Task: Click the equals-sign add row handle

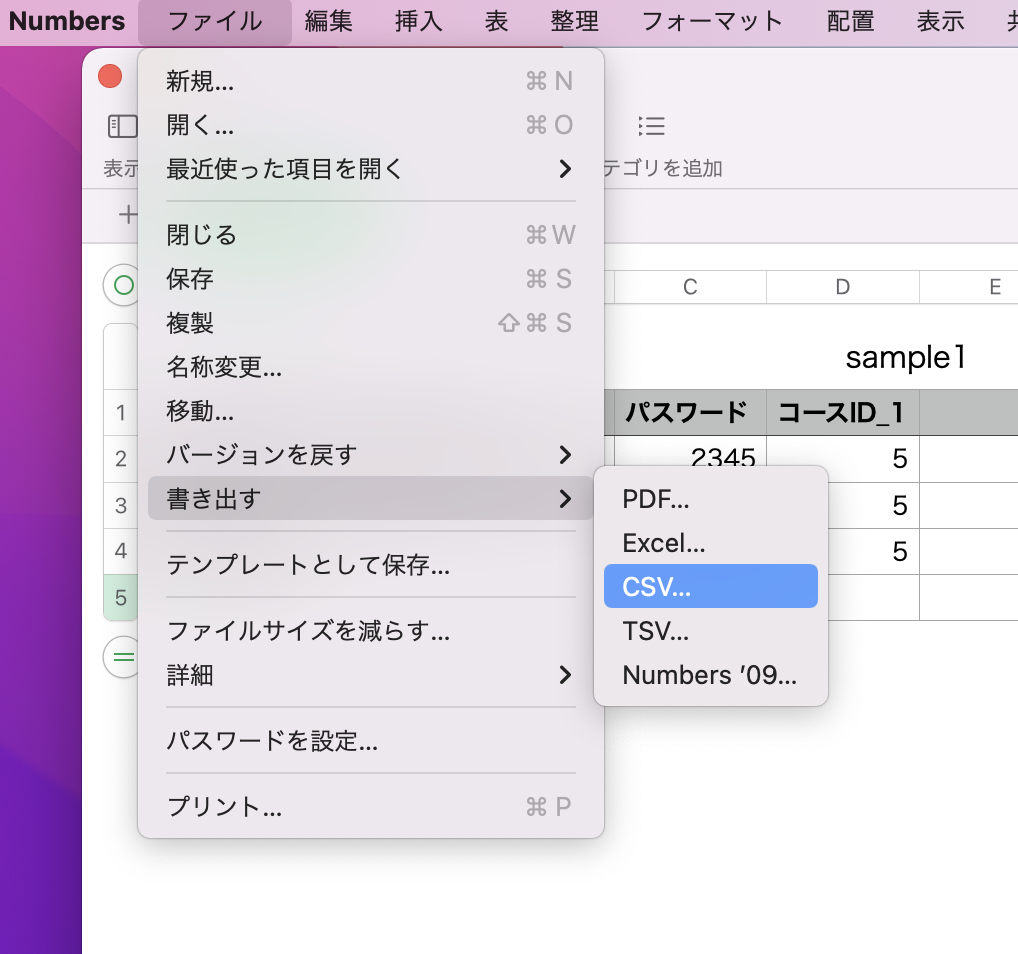Action: pos(122,657)
